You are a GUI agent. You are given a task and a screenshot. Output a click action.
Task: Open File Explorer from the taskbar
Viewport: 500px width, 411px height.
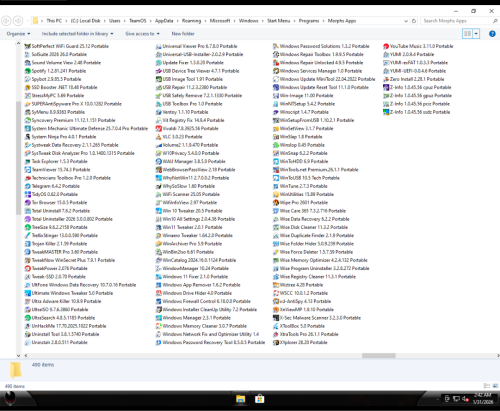coord(240,399)
